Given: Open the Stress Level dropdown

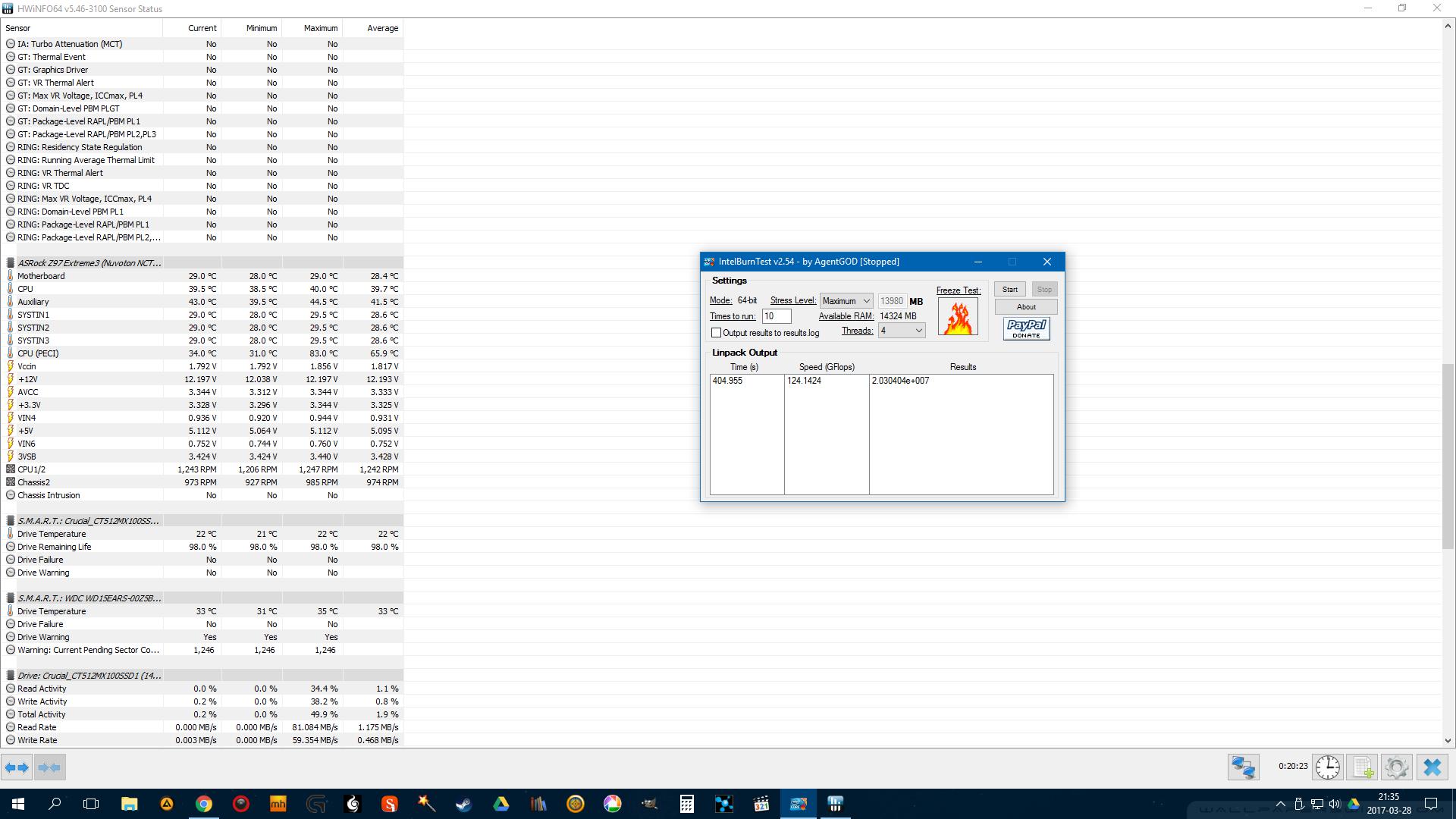Looking at the screenshot, I should coord(846,301).
